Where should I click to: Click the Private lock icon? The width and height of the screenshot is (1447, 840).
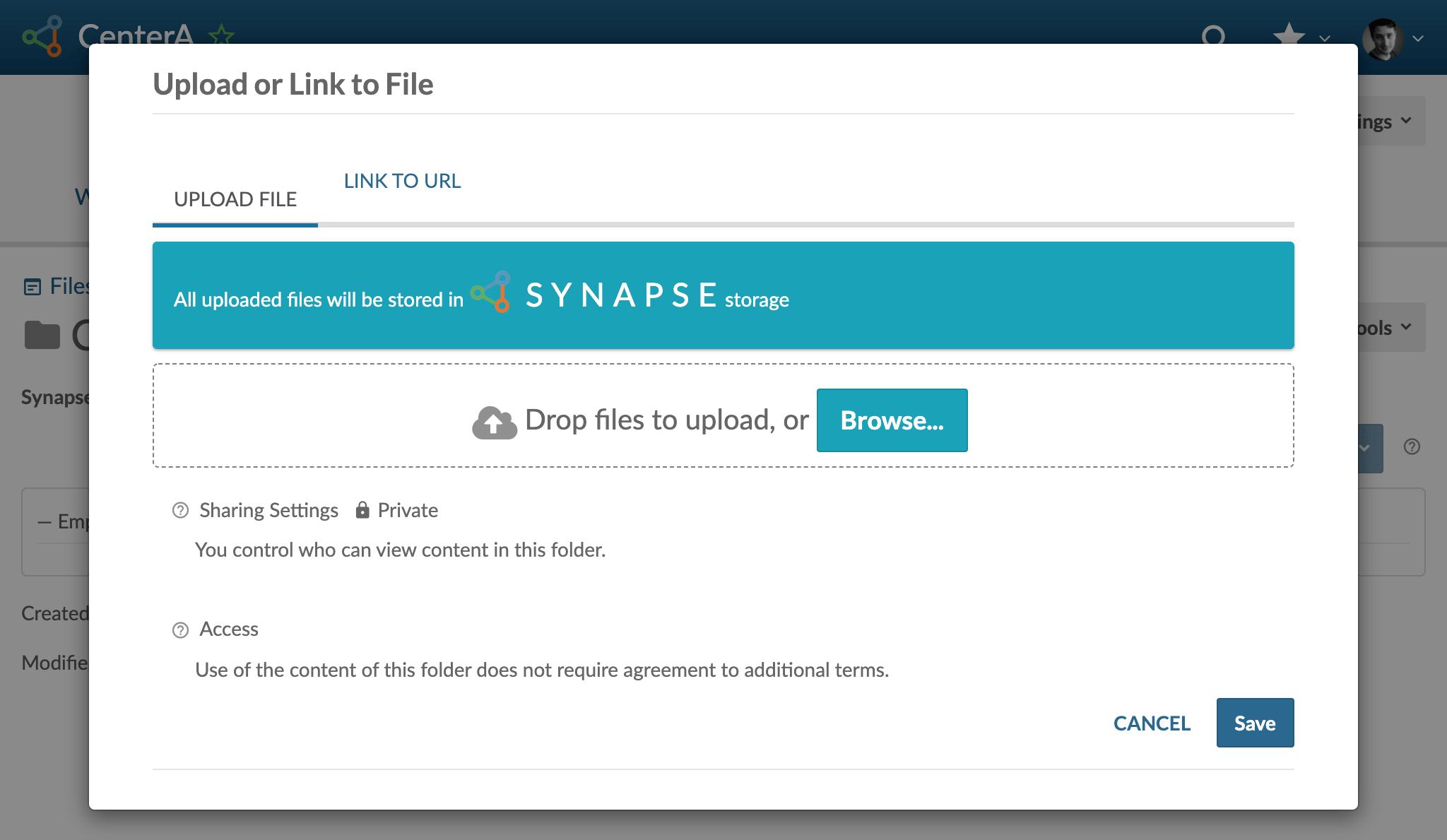pos(362,510)
